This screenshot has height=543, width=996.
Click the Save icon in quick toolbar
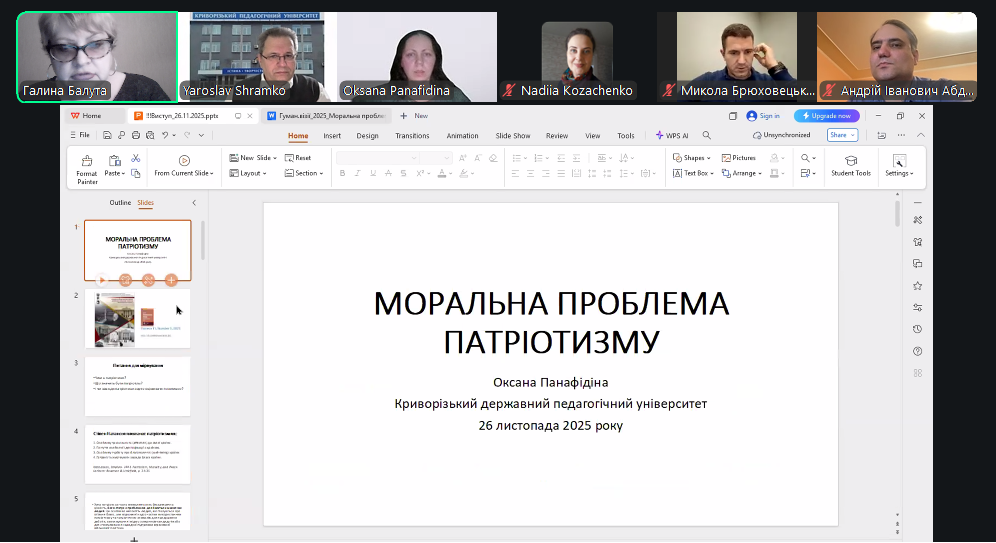[107, 135]
